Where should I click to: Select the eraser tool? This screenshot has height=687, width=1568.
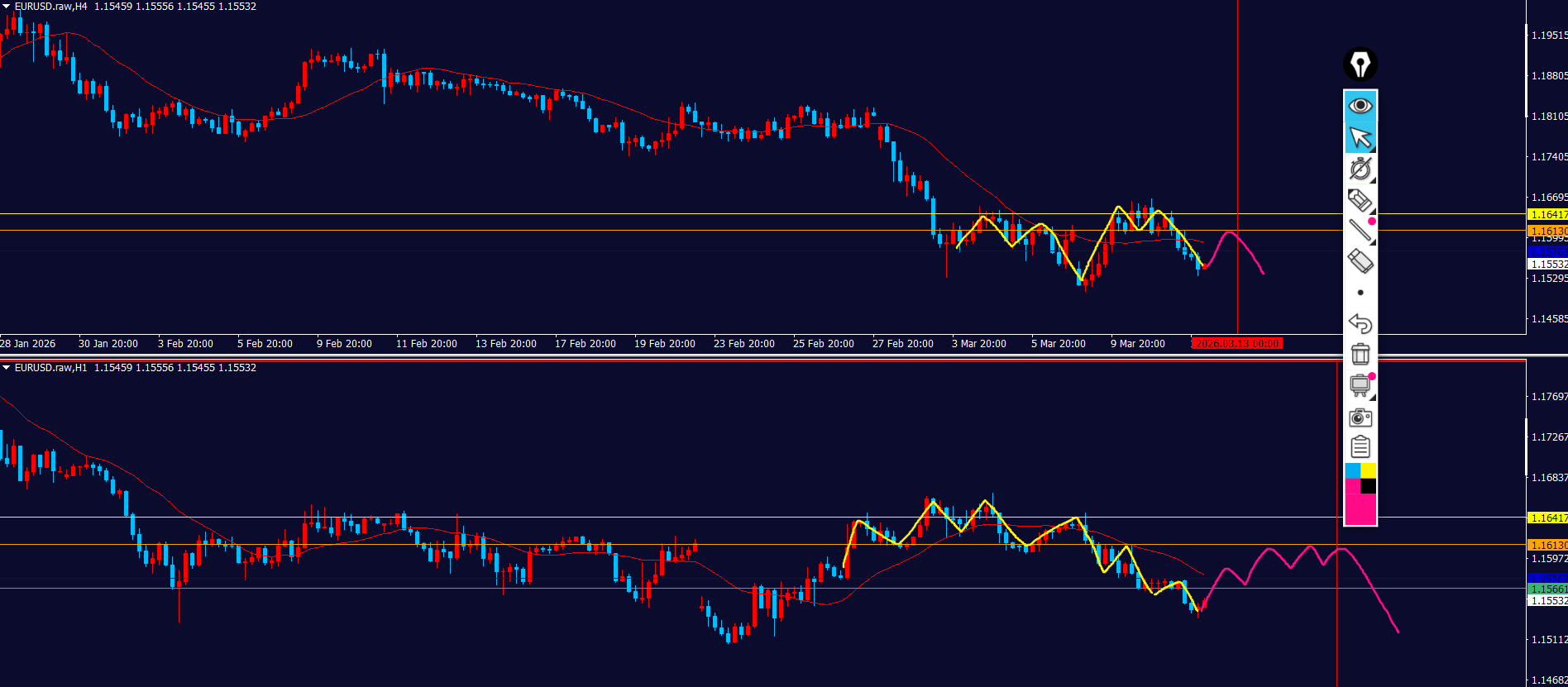point(1360,261)
